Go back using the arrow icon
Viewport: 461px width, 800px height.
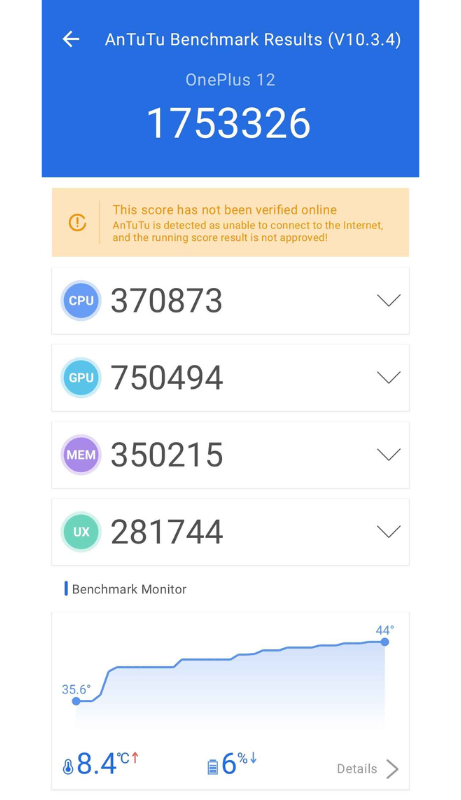(71, 39)
